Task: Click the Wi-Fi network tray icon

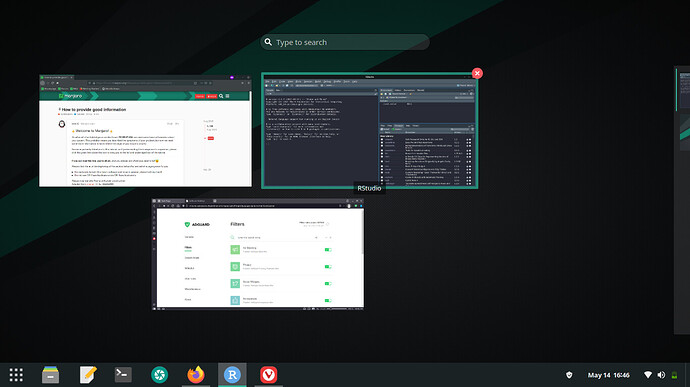Action: (648, 375)
